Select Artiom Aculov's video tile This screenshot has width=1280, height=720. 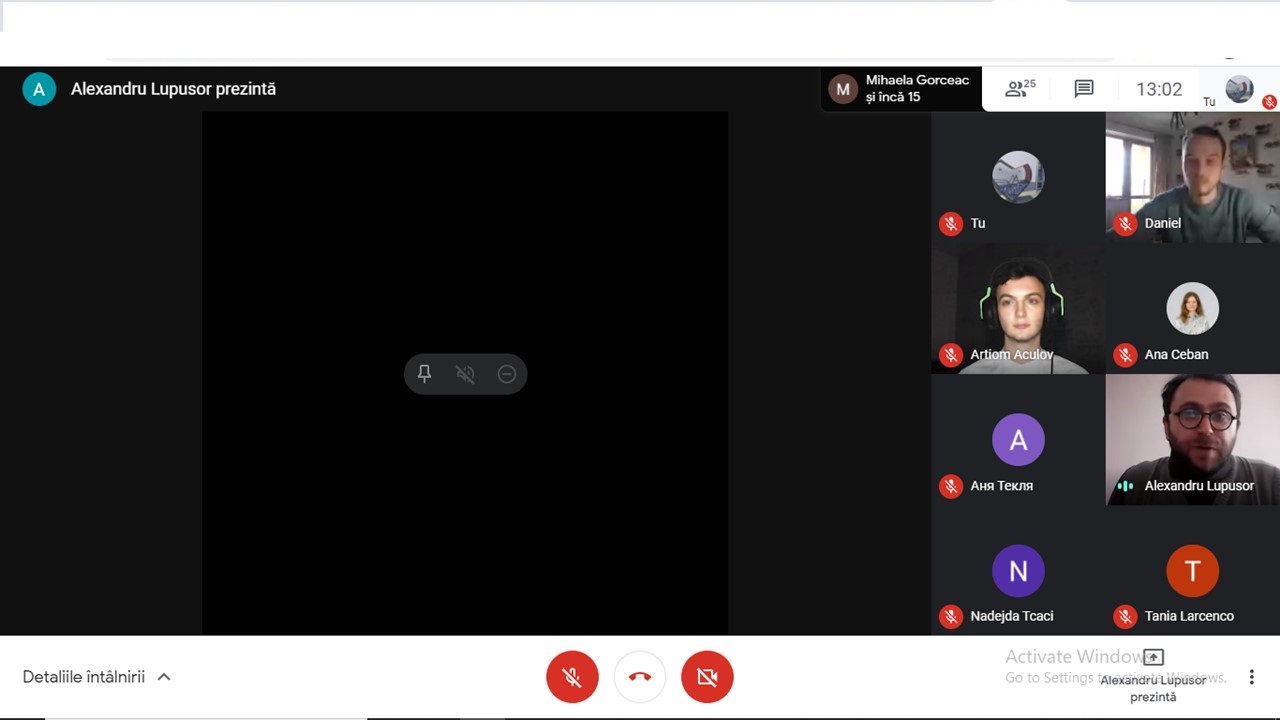(x=1018, y=308)
